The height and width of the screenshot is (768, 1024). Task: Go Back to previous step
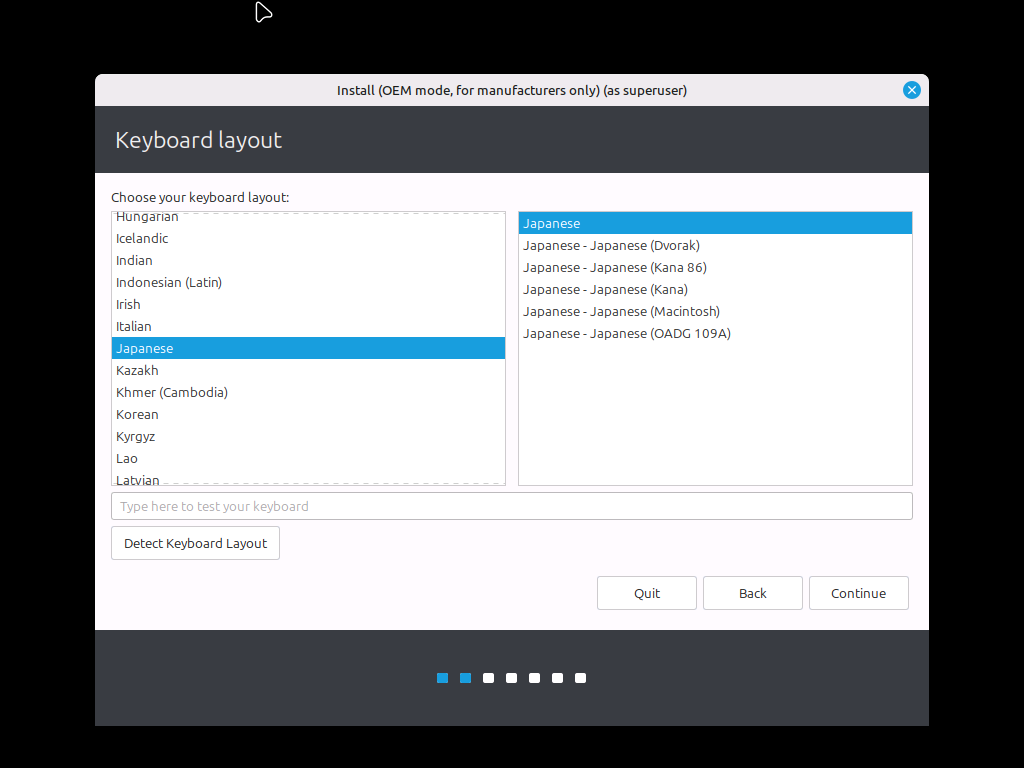point(752,593)
